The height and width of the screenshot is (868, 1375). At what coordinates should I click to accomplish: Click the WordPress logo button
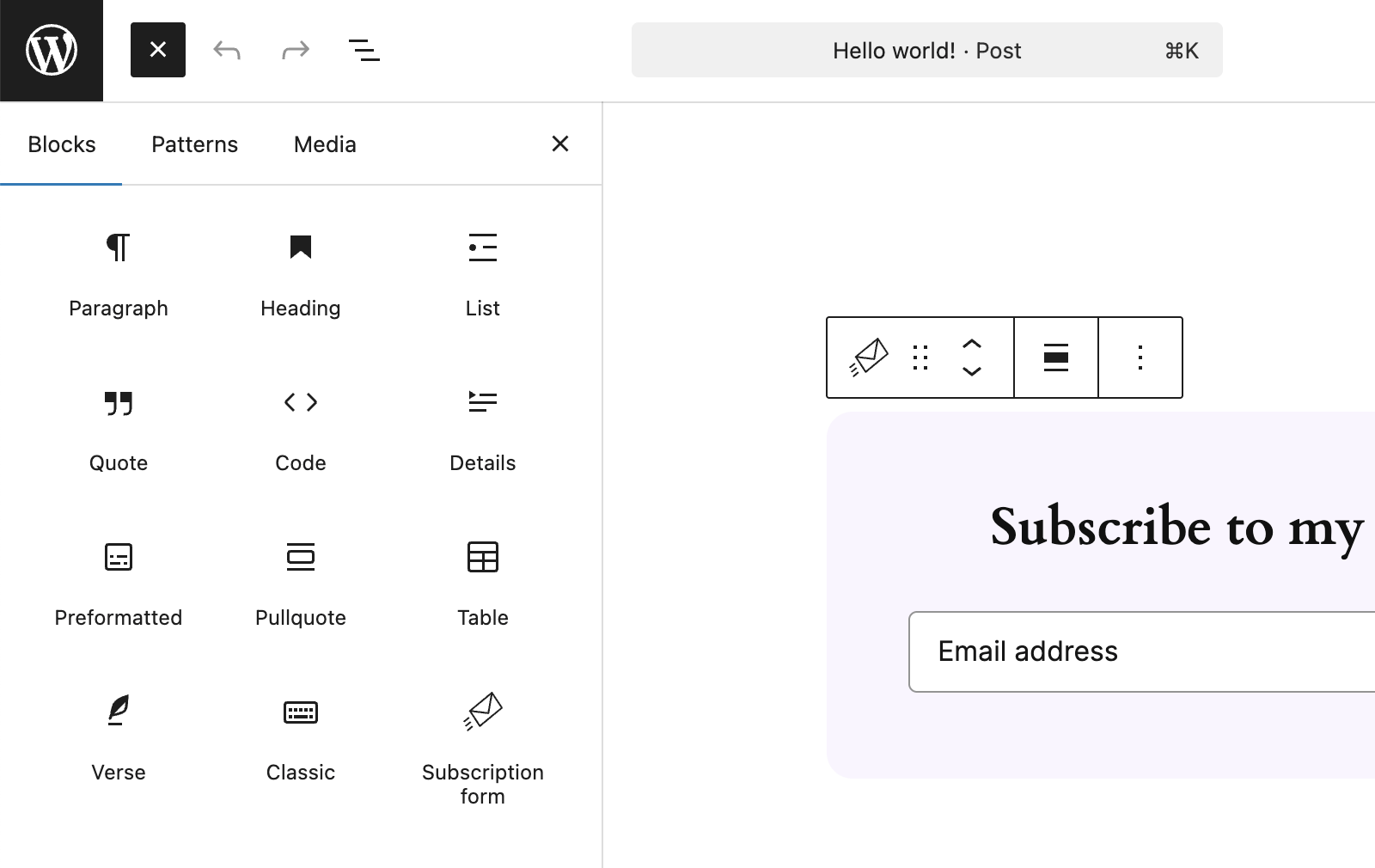coord(52,51)
